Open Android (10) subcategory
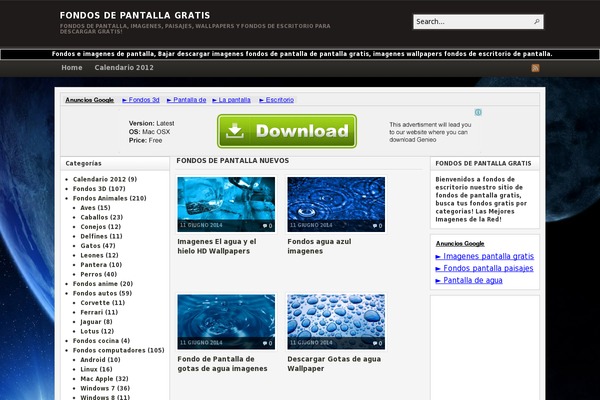600x400 pixels. [100, 360]
